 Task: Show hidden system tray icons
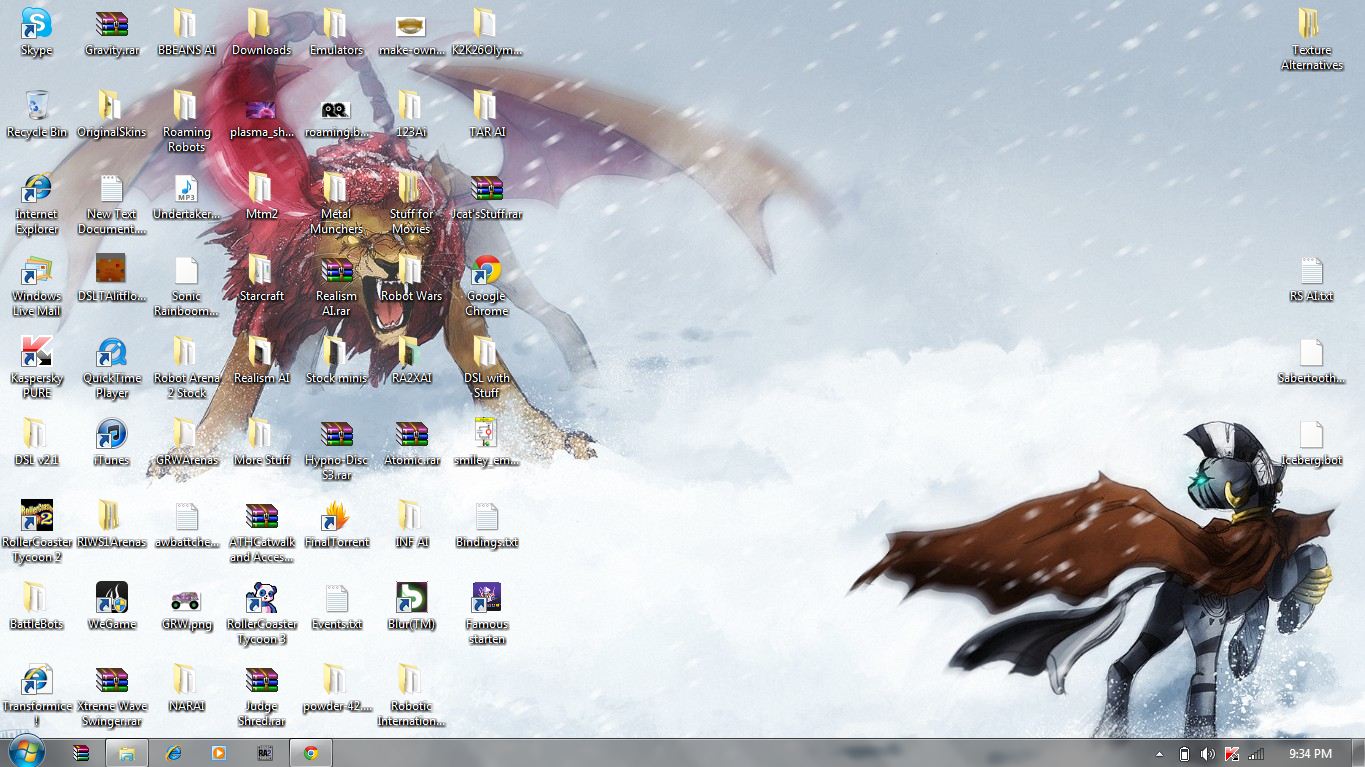point(1159,754)
